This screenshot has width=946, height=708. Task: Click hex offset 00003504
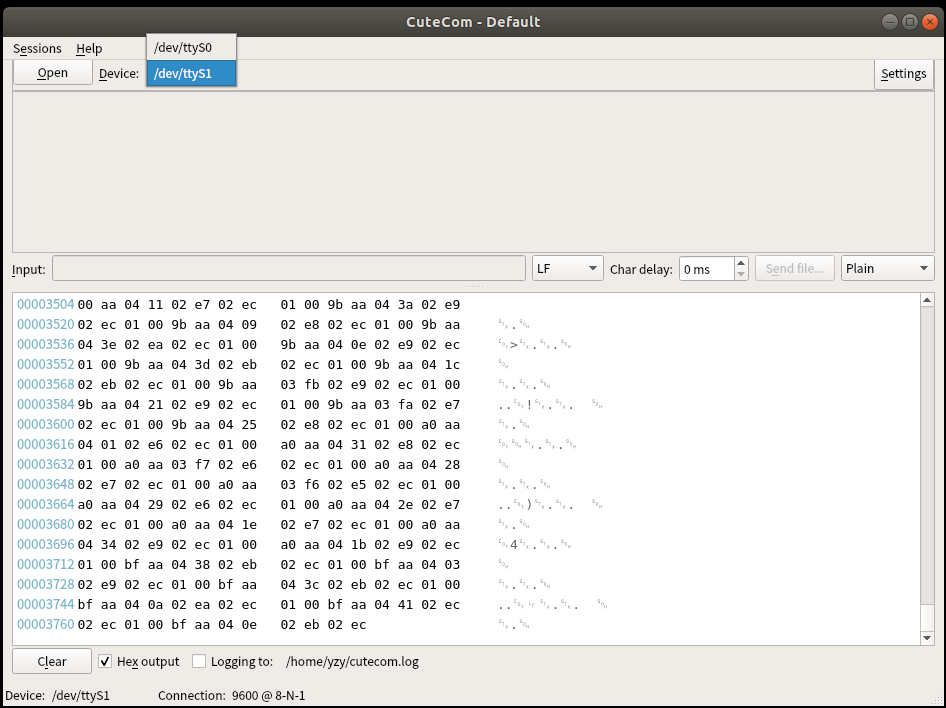click(45, 305)
